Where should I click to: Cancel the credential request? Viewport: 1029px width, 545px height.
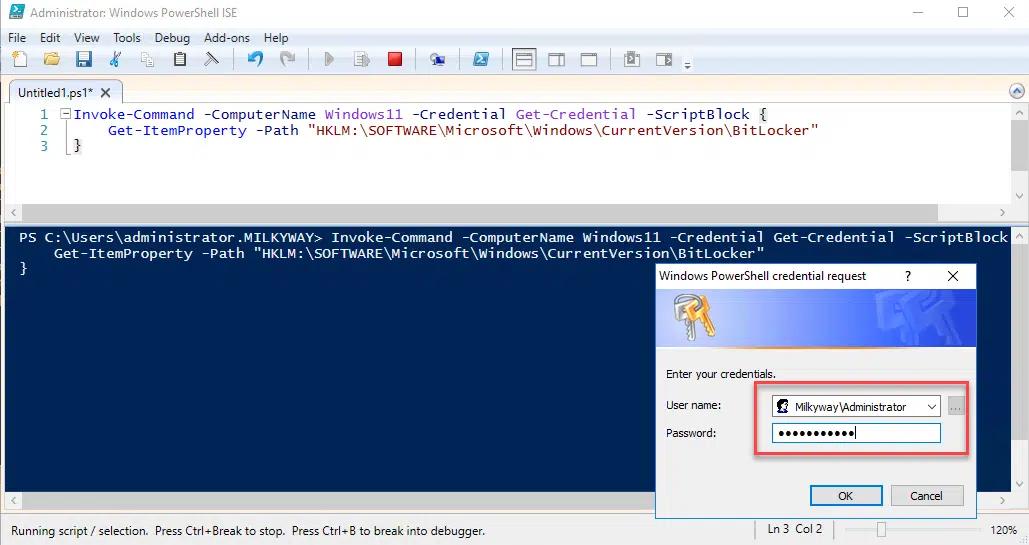click(927, 496)
